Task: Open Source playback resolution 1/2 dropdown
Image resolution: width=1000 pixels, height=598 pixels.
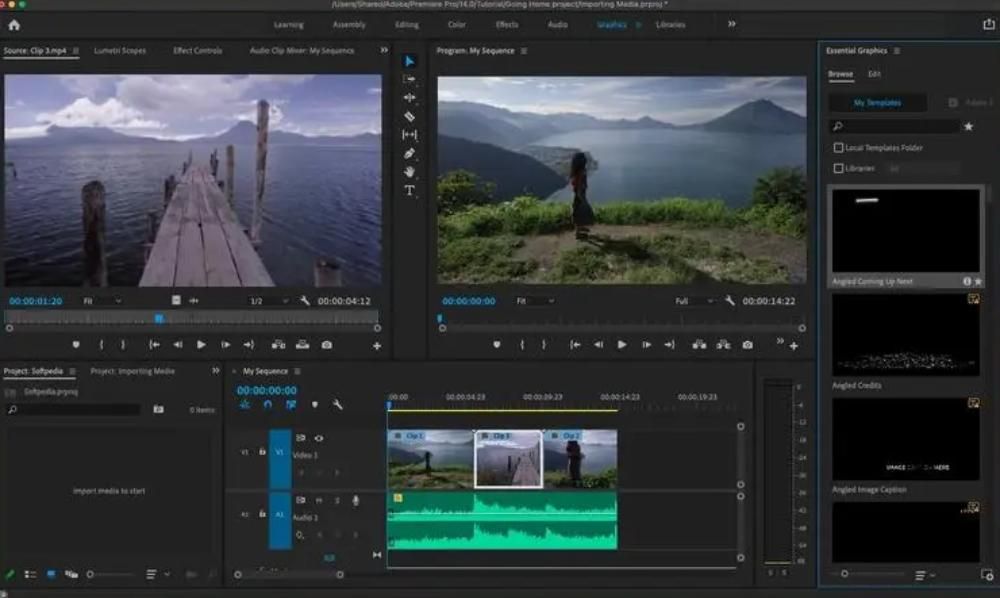Action: click(x=269, y=301)
